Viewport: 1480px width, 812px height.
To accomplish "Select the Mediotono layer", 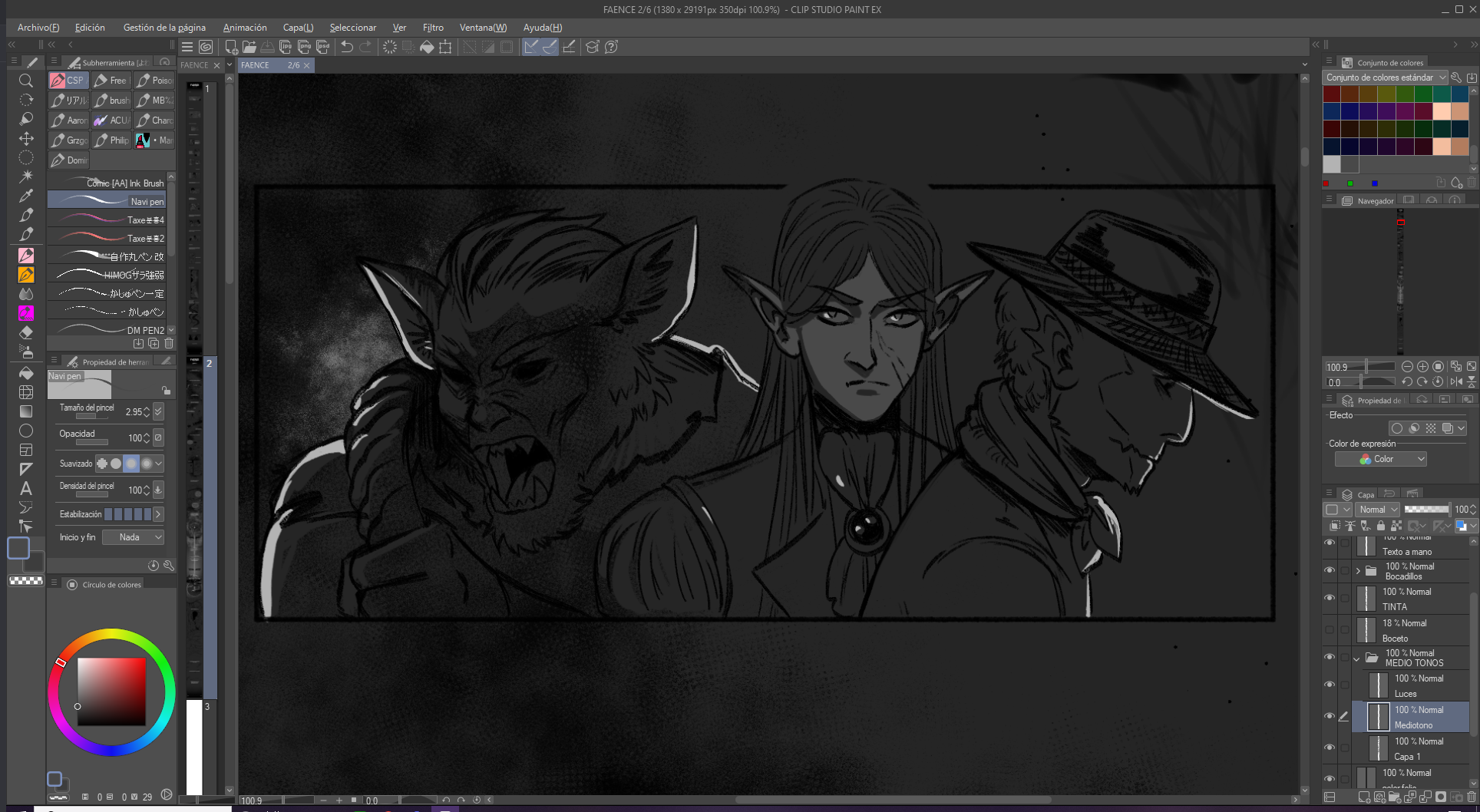I will [x=1411, y=716].
